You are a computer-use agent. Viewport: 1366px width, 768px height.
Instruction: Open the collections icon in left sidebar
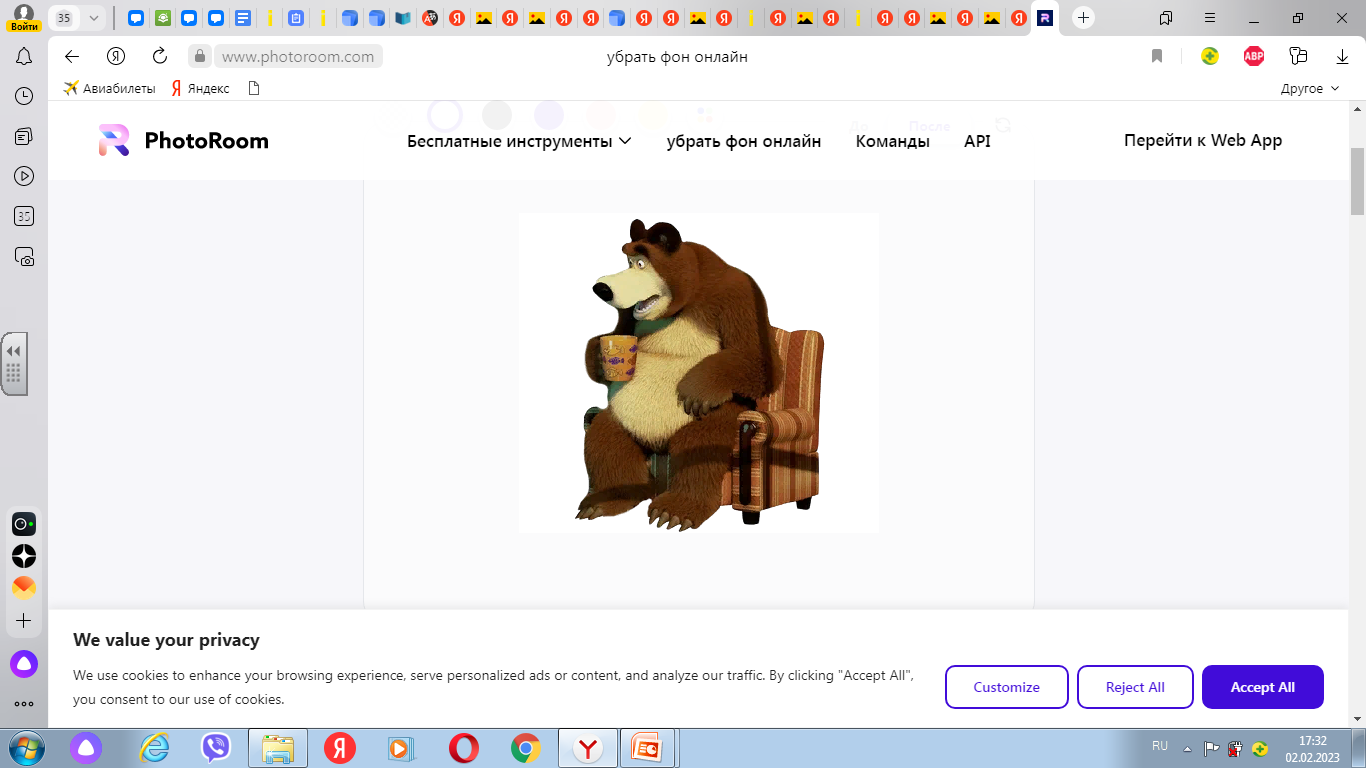click(24, 136)
